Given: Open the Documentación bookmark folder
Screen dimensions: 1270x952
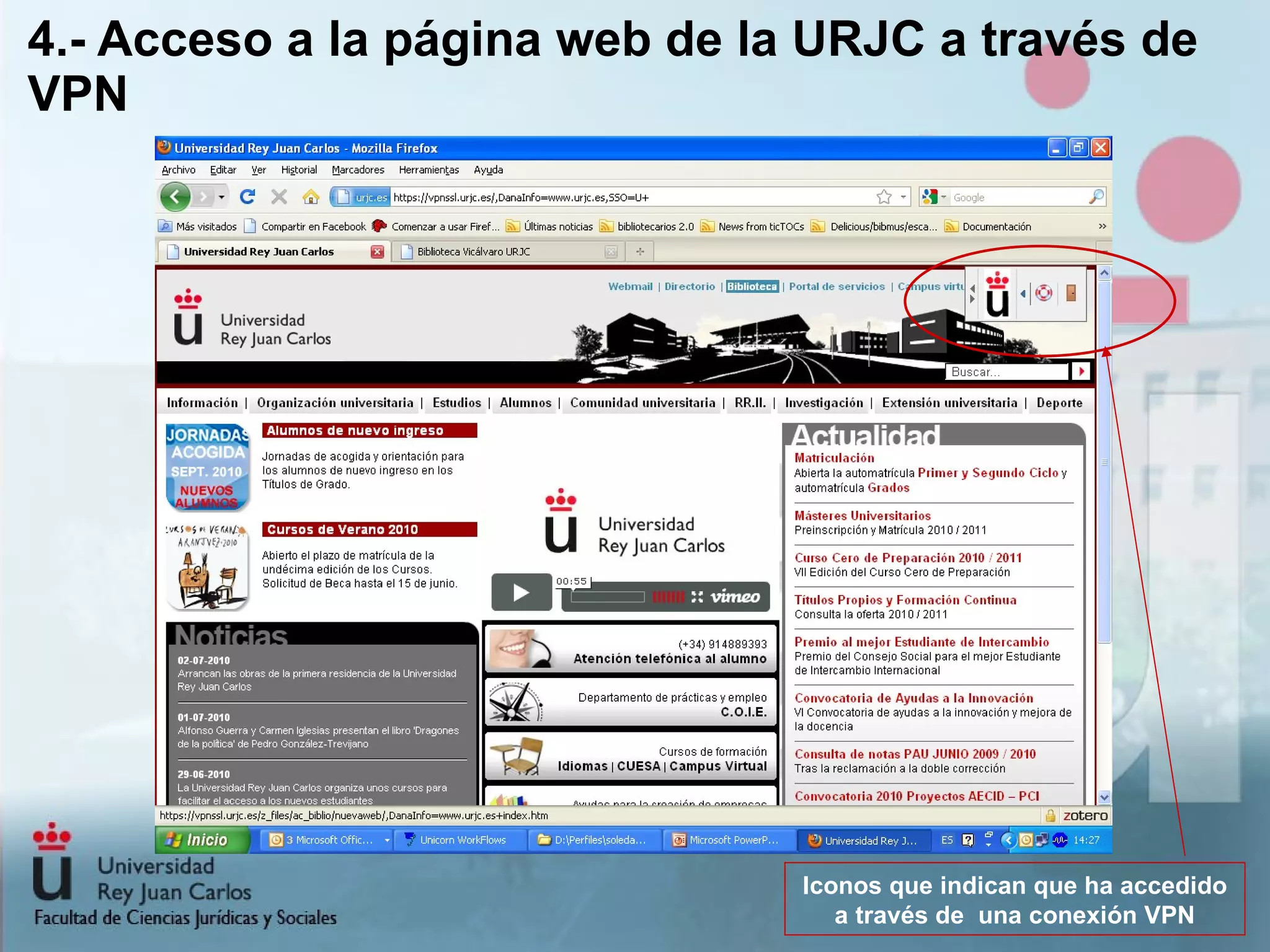Looking at the screenshot, I should point(988,226).
